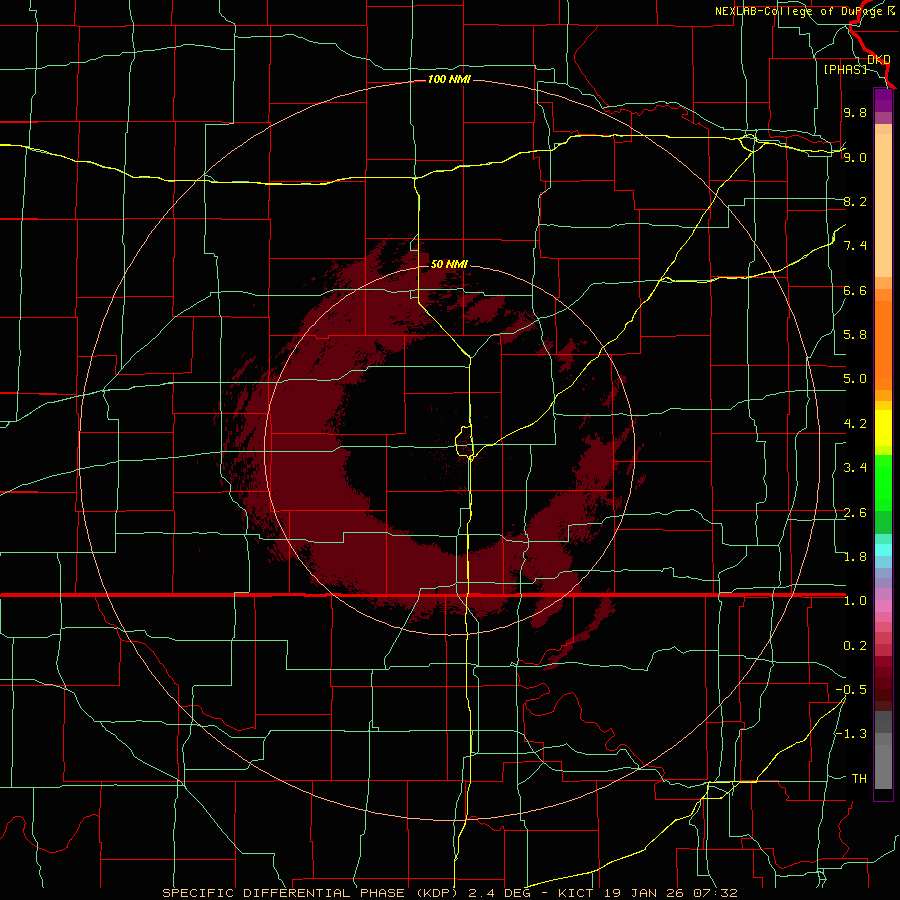Click the "5.8" scale value

855,335
